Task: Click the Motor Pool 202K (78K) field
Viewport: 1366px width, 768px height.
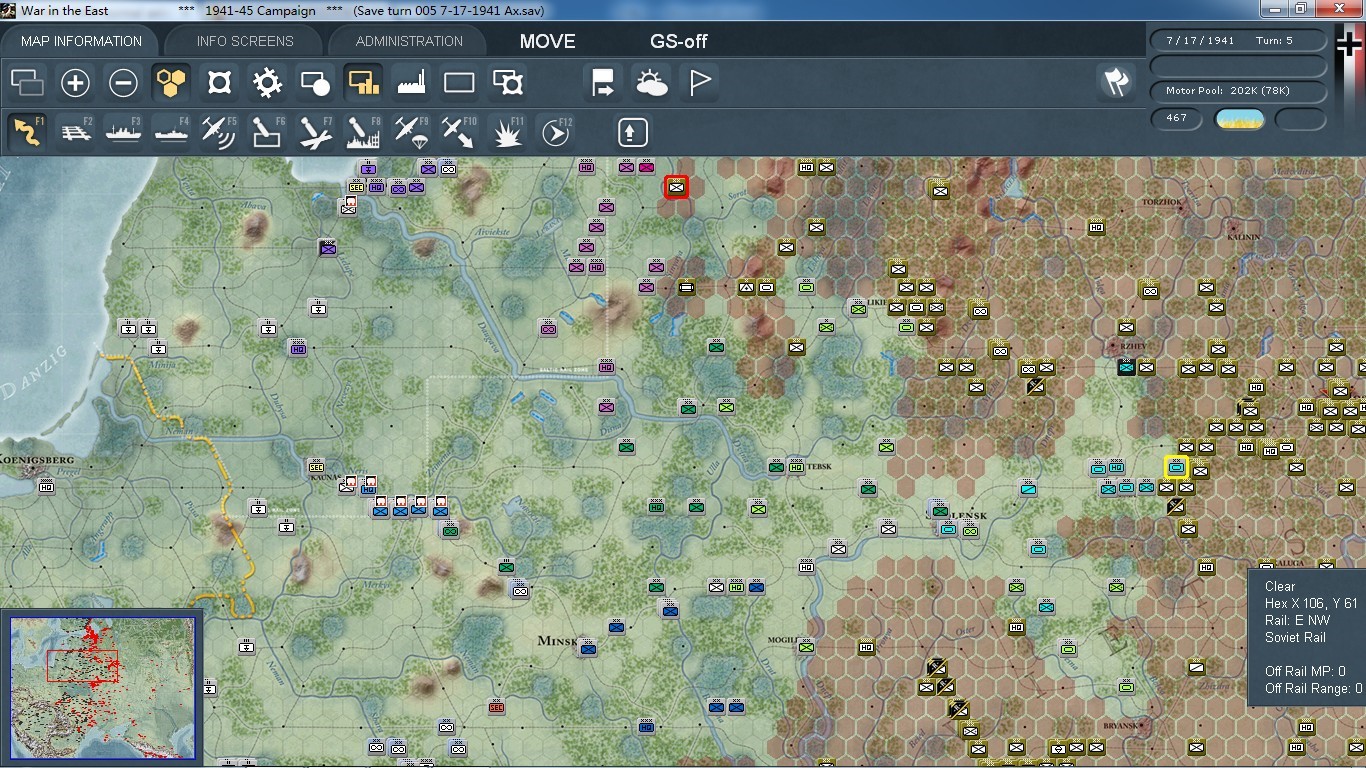Action: pos(1238,91)
